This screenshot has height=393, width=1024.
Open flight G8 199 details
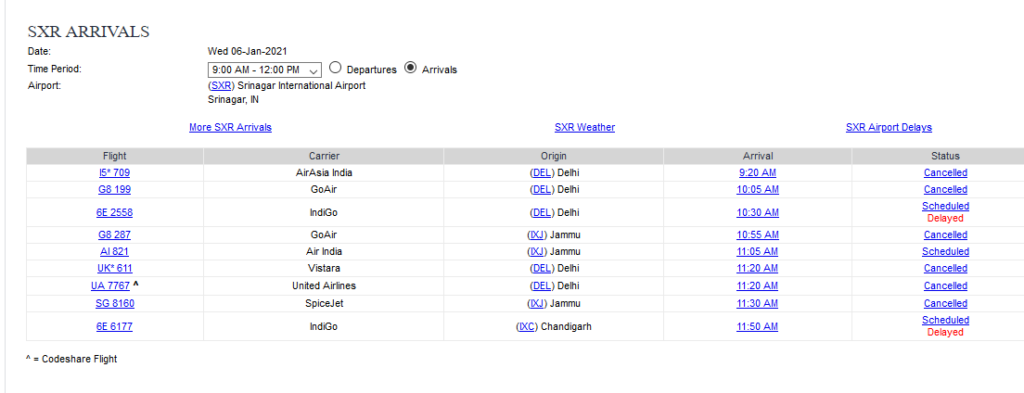tap(114, 189)
